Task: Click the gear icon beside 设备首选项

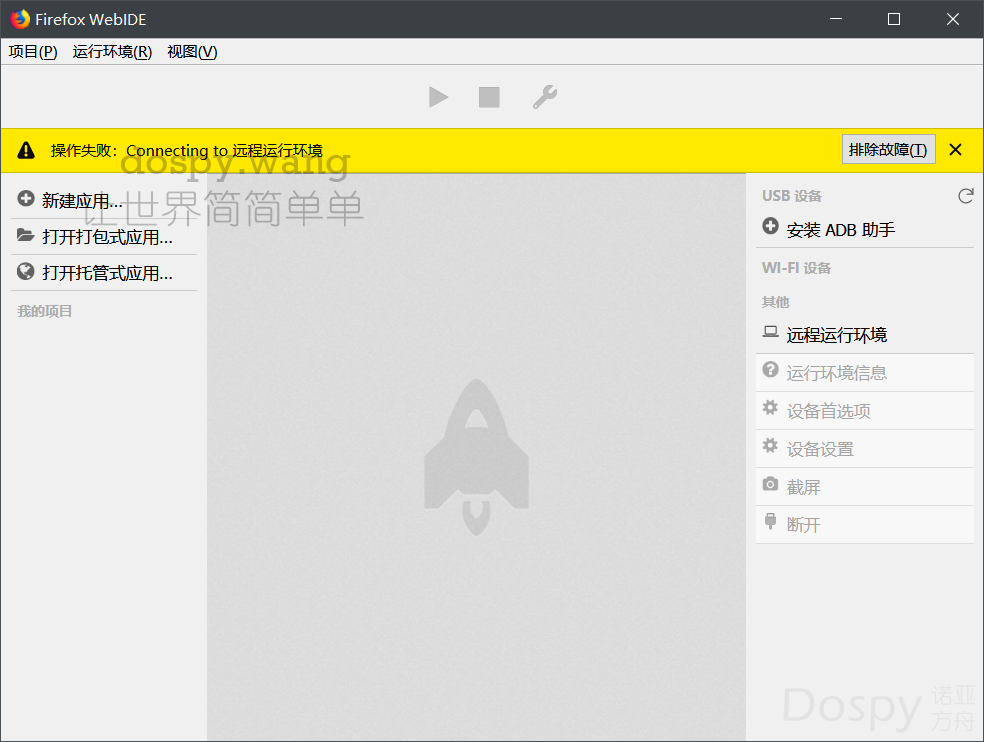Action: point(770,408)
